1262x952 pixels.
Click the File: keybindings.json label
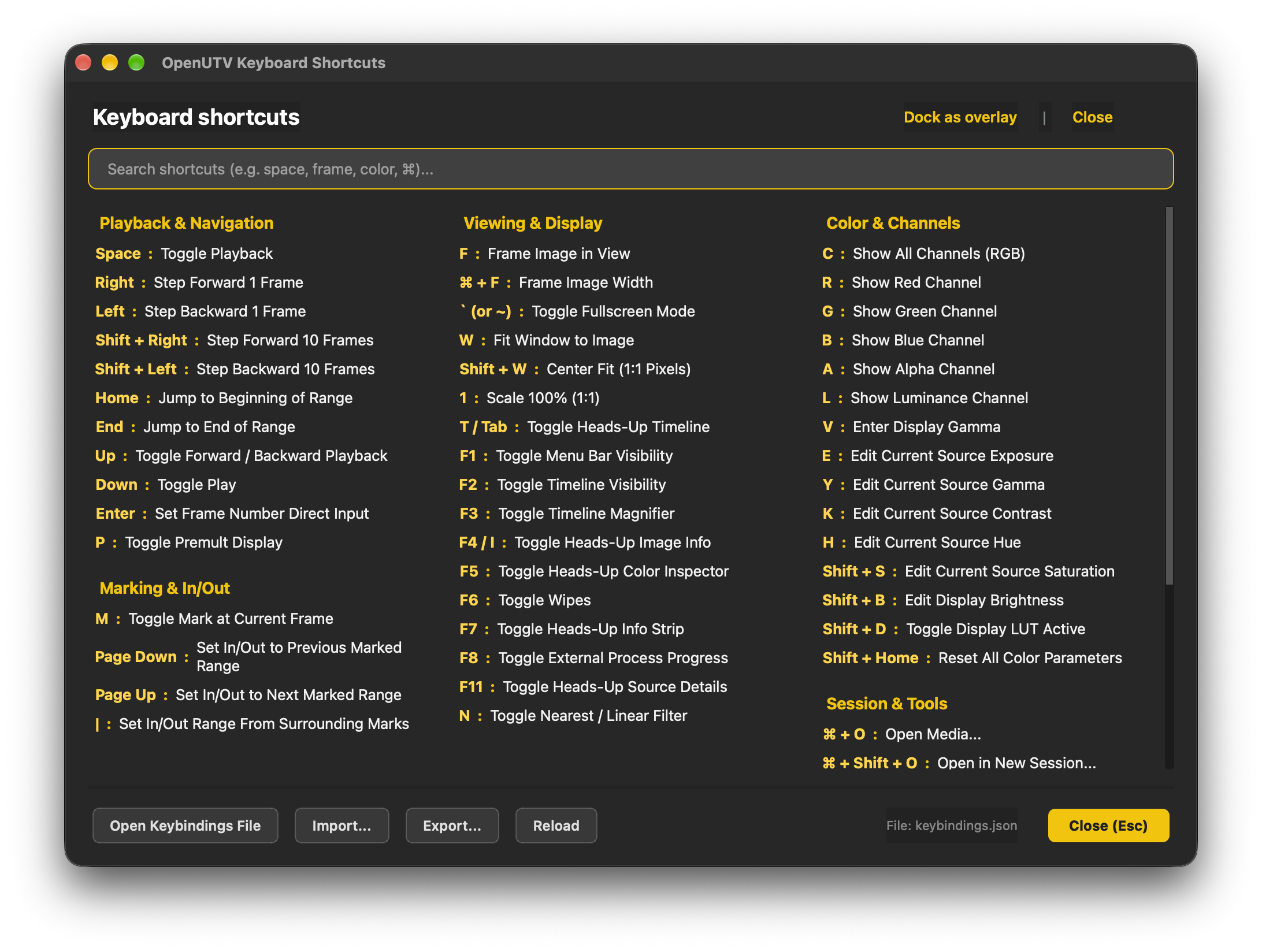(x=952, y=825)
